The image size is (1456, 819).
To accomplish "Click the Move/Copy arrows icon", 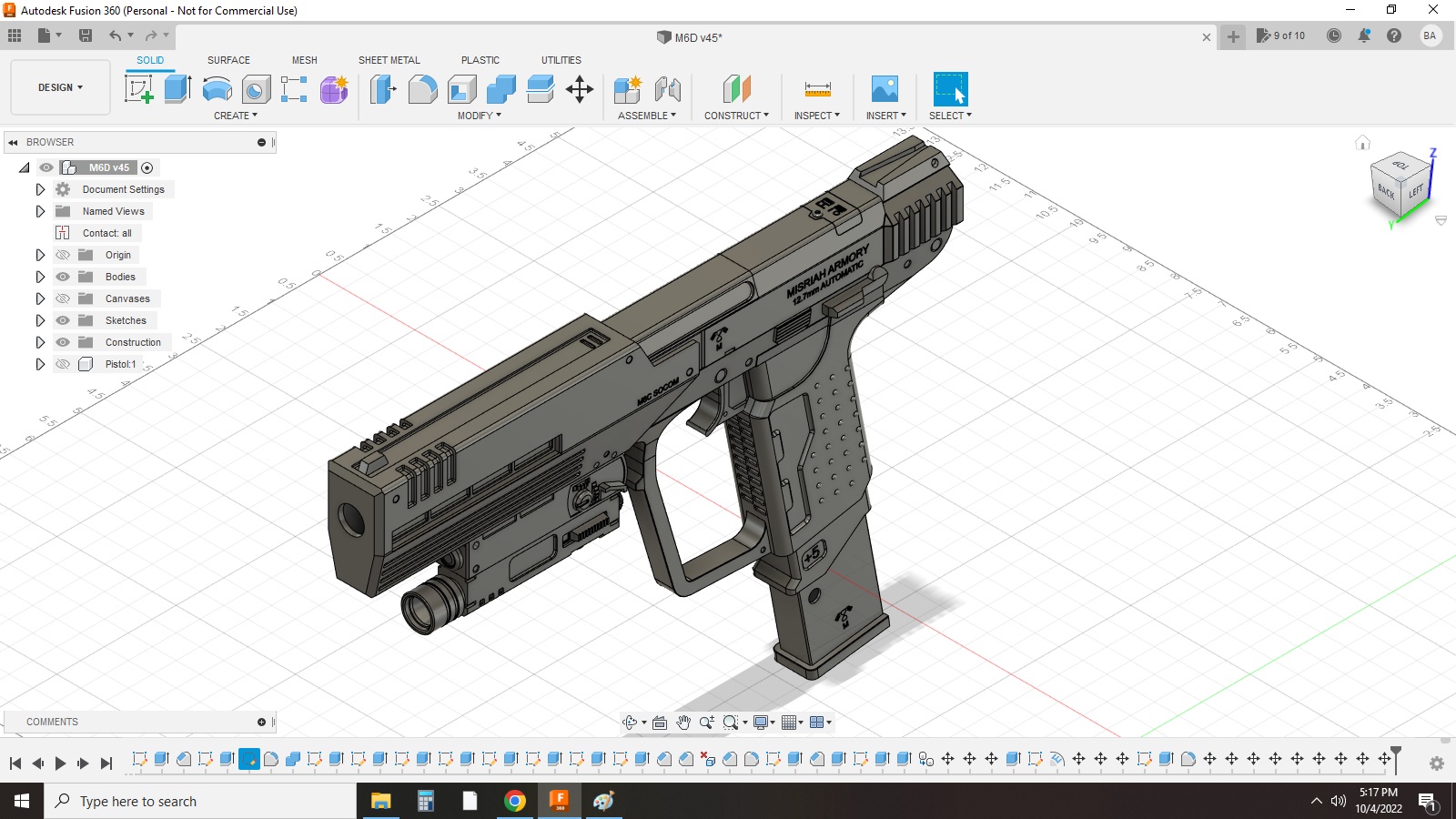I will (x=579, y=89).
